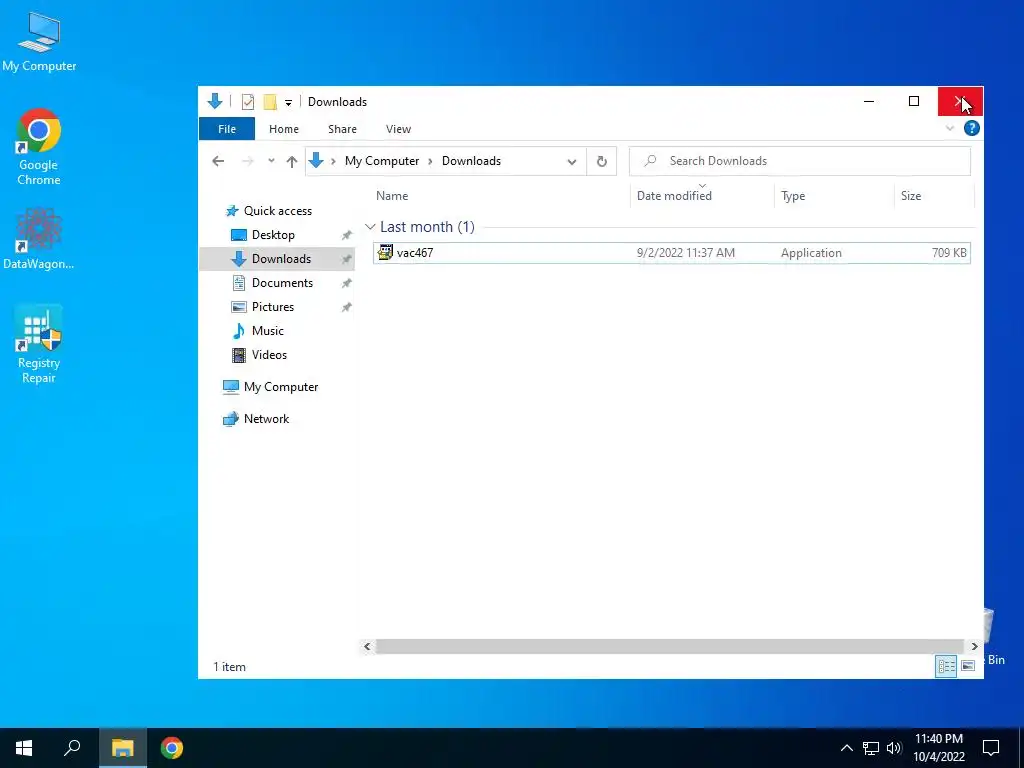Open the notification center
The width and height of the screenshot is (1024, 768).
coord(991,748)
